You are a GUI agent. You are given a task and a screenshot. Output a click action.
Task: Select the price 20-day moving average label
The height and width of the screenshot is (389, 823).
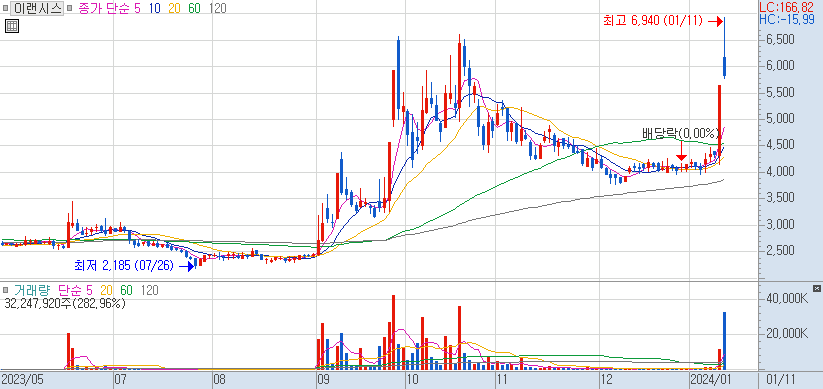[x=175, y=8]
